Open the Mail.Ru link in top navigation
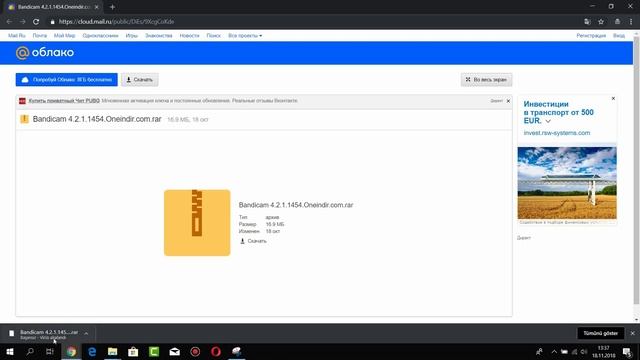This screenshot has height=360, width=640. [x=17, y=36]
